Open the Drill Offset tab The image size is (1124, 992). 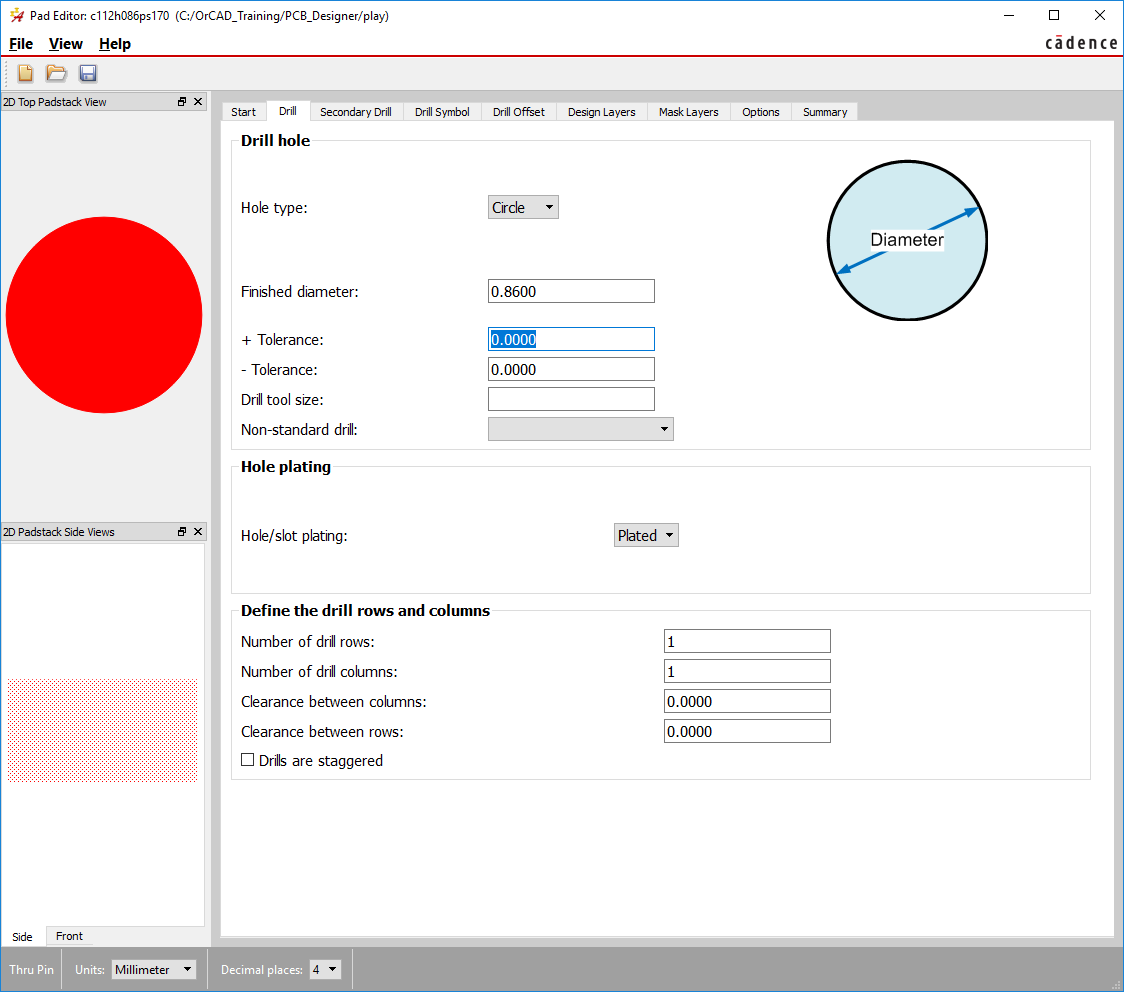coord(519,112)
